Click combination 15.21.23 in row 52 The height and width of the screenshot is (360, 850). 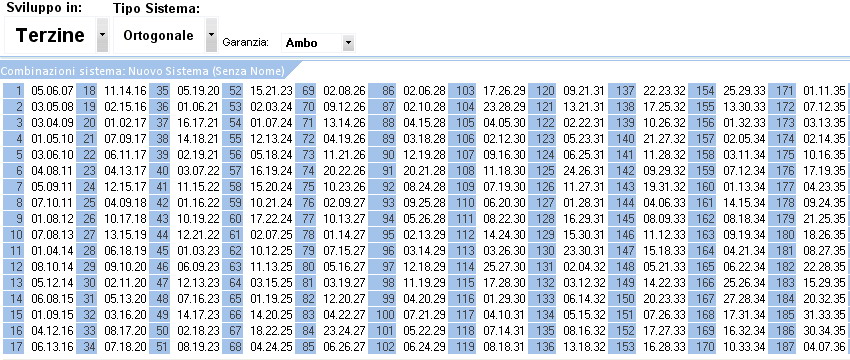point(272,91)
